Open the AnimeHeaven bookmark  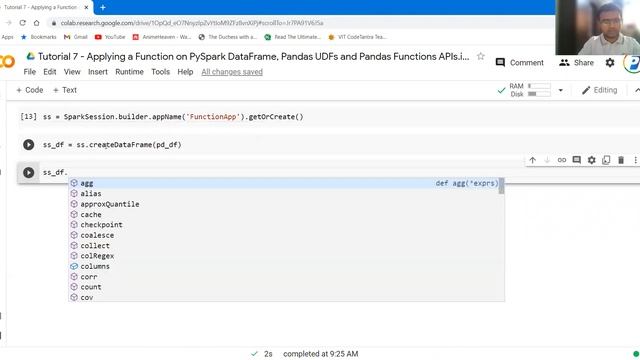click(161, 37)
